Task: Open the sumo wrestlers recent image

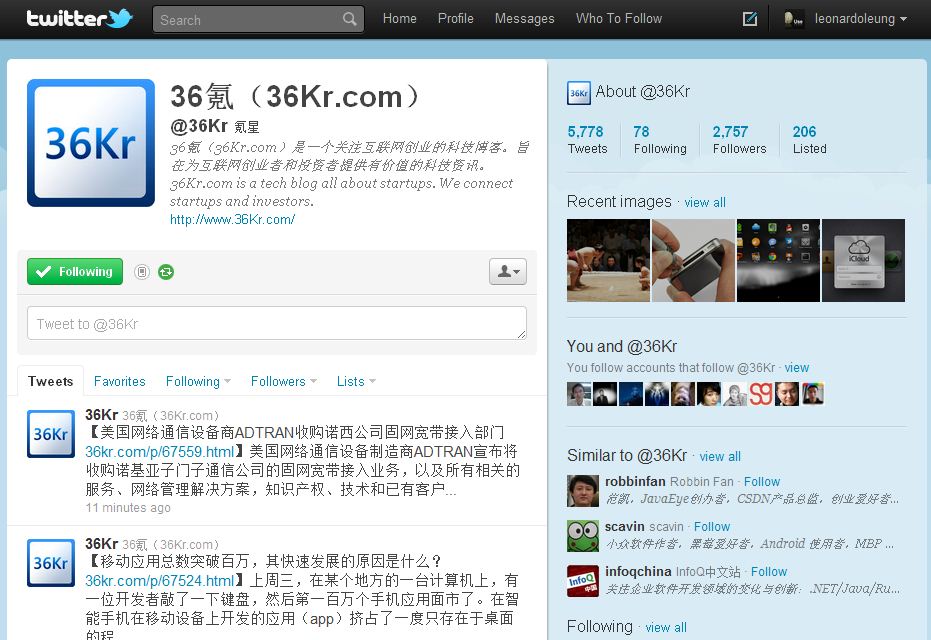Action: point(609,261)
